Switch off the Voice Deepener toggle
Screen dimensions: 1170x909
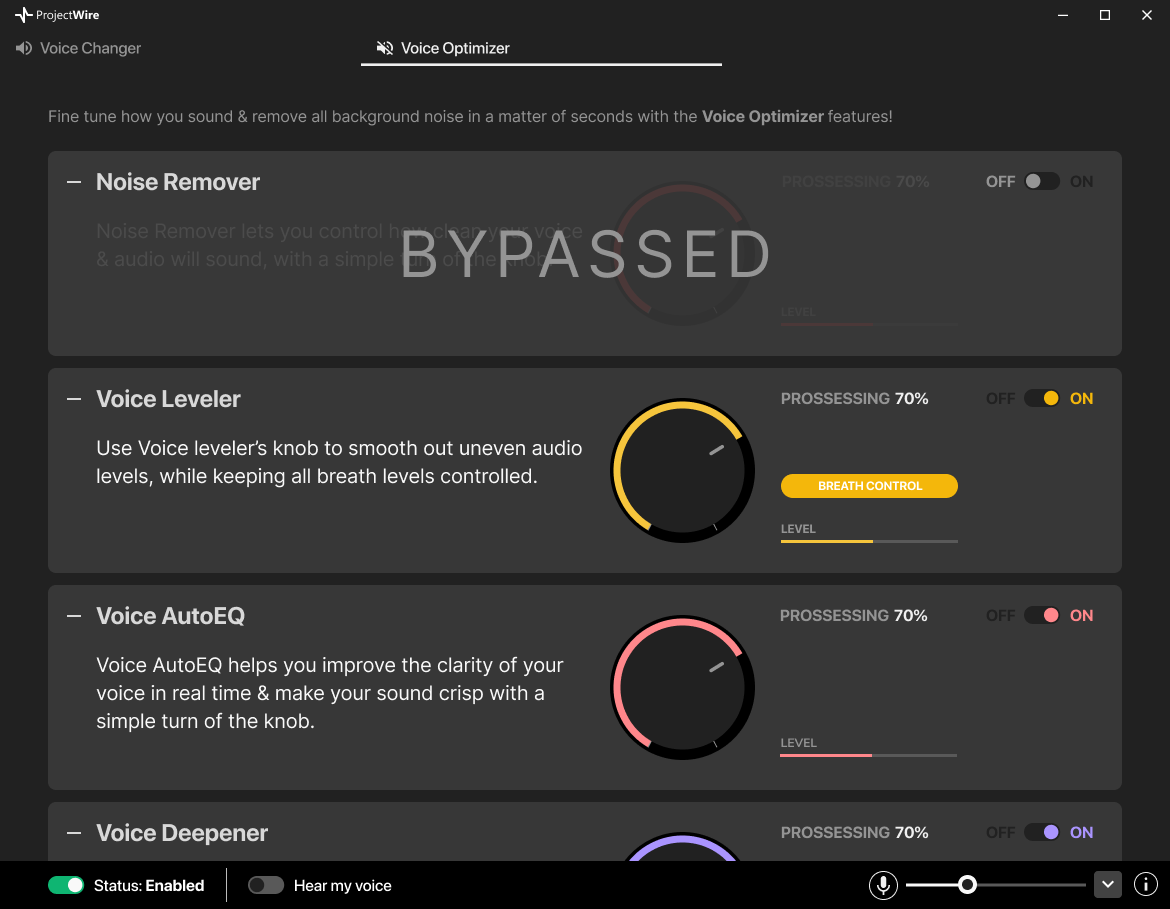[1042, 833]
